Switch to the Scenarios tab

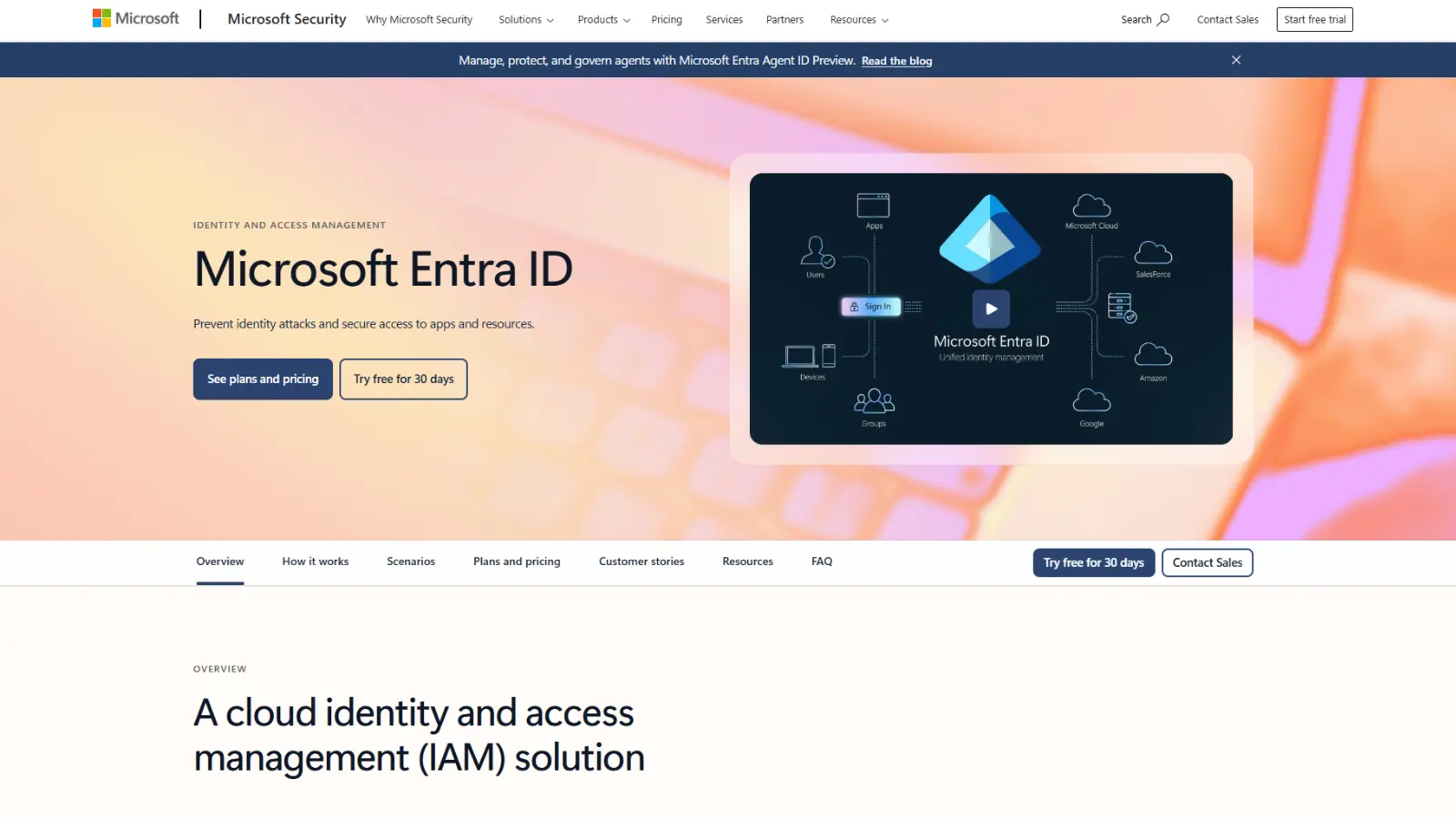coord(410,561)
